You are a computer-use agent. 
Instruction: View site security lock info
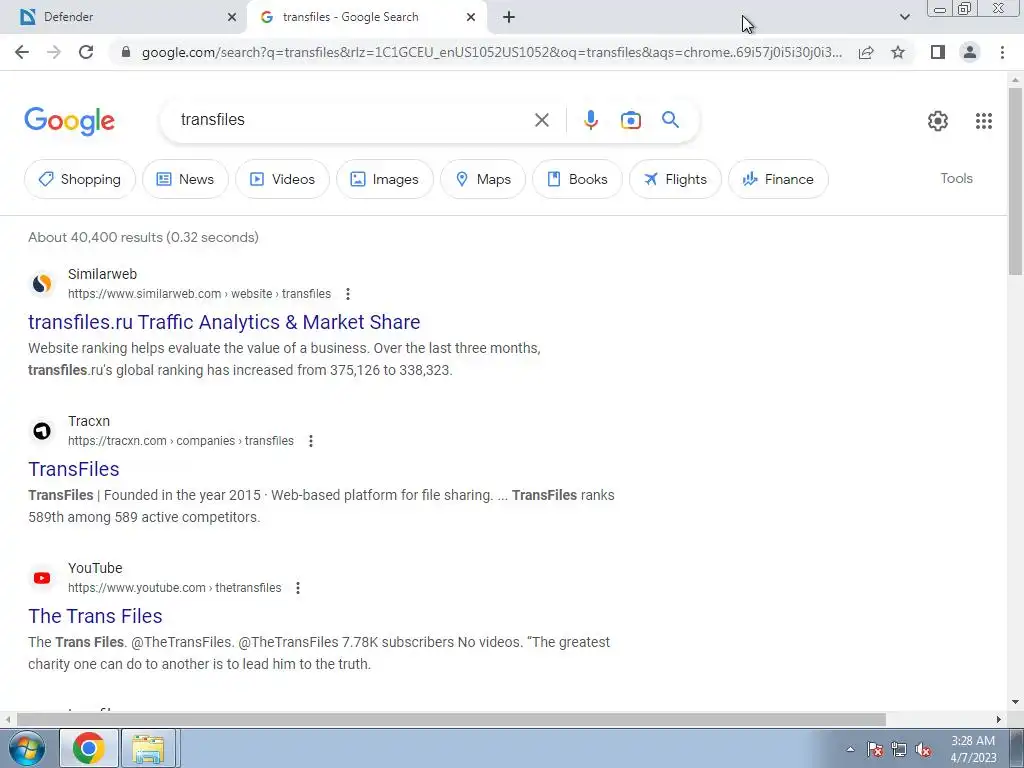126,52
